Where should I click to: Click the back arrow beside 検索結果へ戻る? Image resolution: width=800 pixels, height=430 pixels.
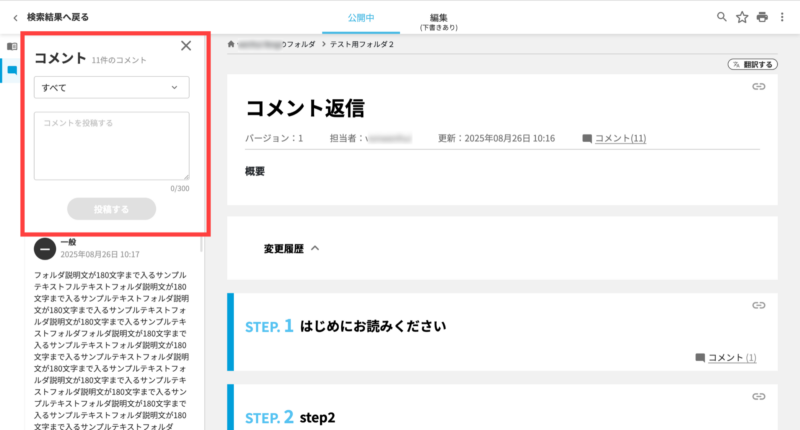pyautogui.click(x=15, y=18)
